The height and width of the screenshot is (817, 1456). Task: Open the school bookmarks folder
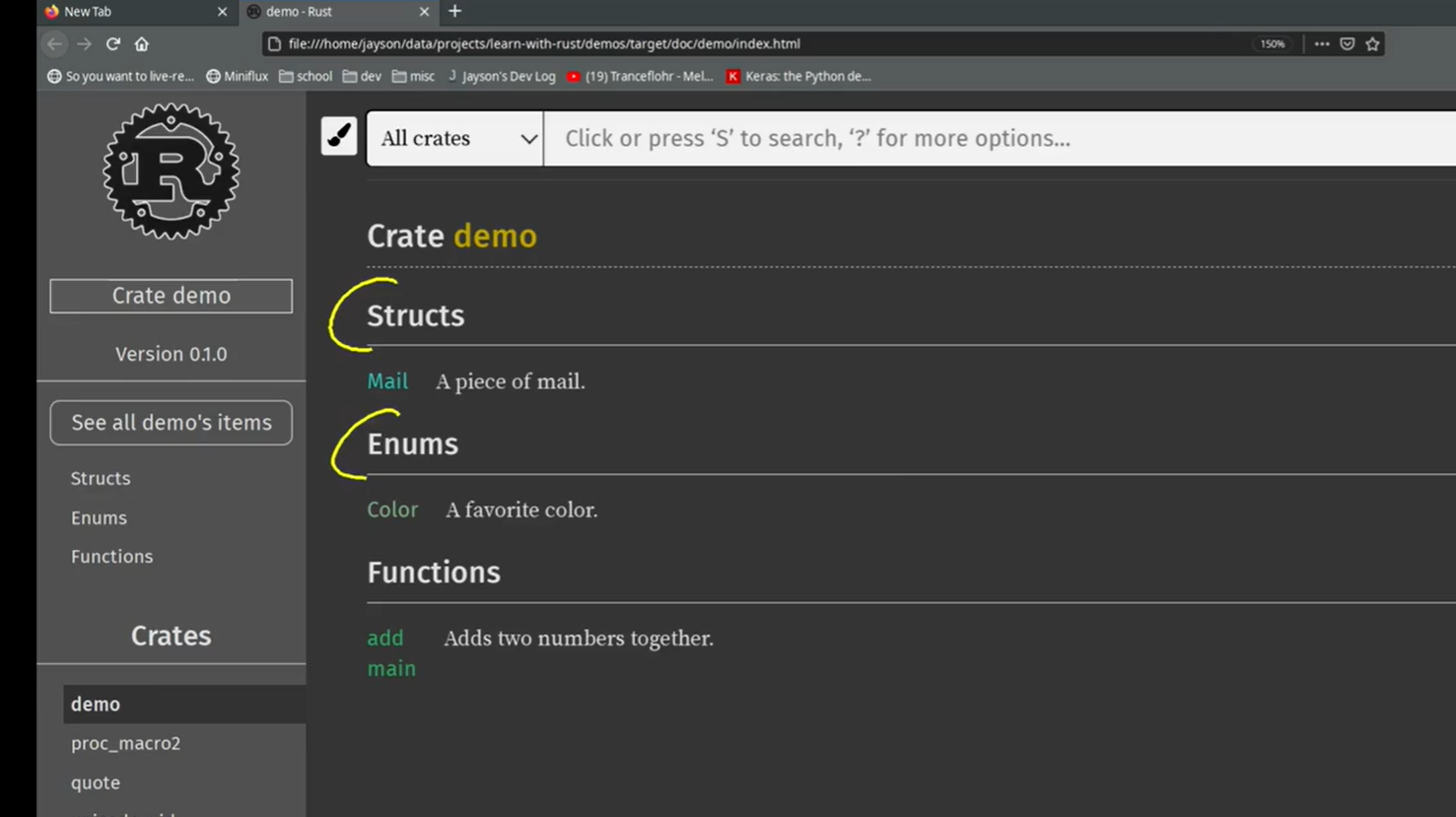pyautogui.click(x=306, y=76)
